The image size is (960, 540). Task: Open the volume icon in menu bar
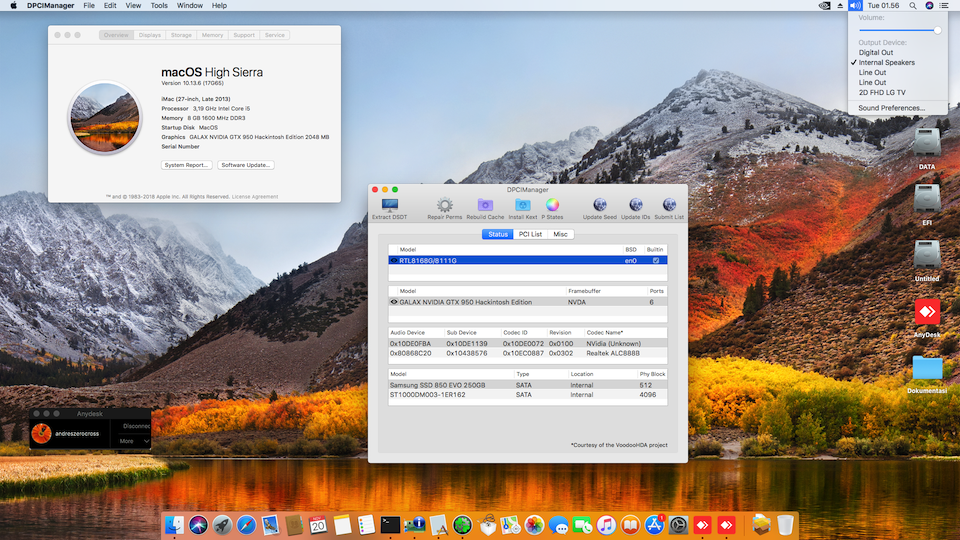(x=854, y=5)
